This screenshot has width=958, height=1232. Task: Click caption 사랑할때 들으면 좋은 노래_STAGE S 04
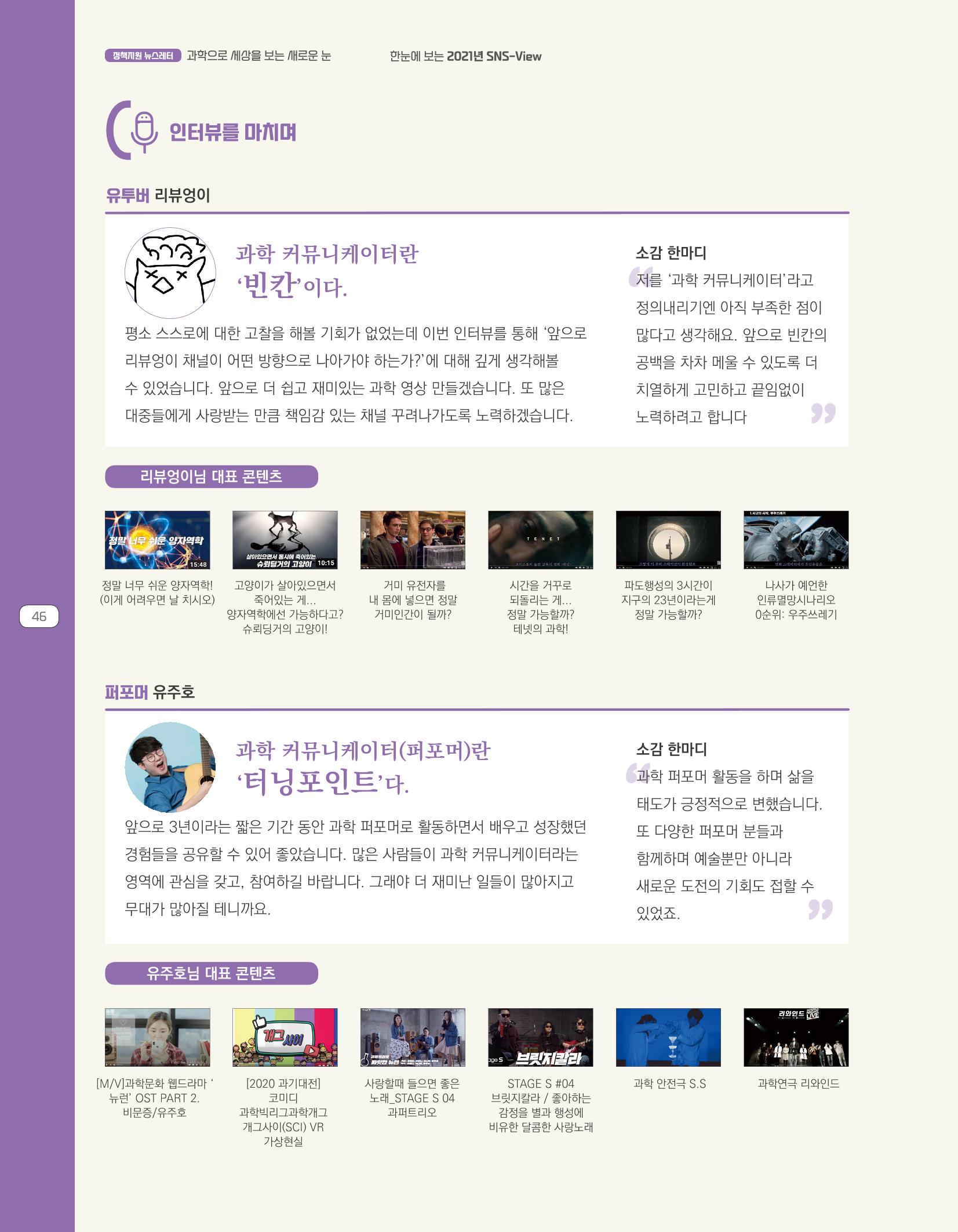(412, 1097)
